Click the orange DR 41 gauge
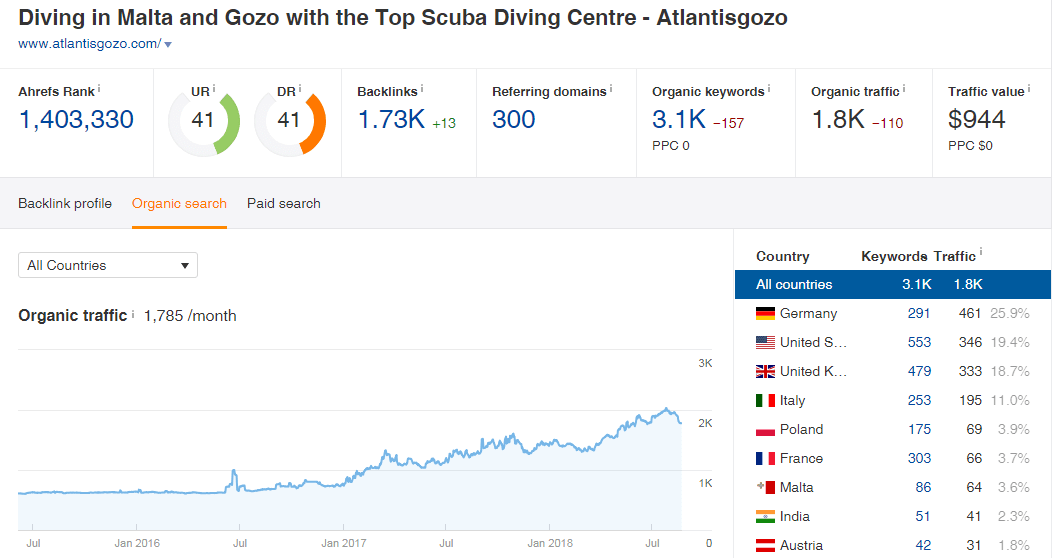This screenshot has height=558, width=1057. (x=290, y=123)
